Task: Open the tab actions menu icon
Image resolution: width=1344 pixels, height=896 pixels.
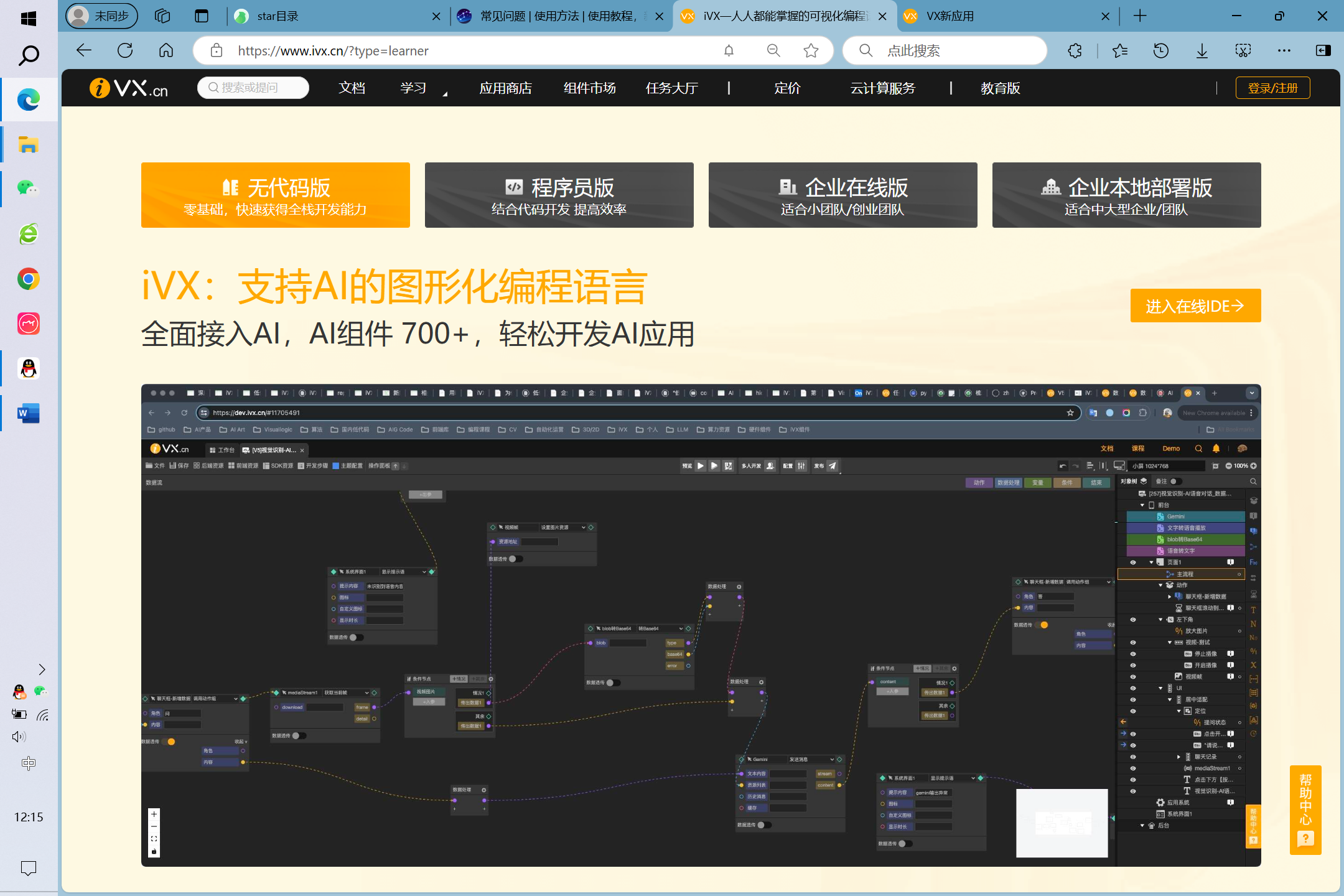Action: tap(202, 16)
